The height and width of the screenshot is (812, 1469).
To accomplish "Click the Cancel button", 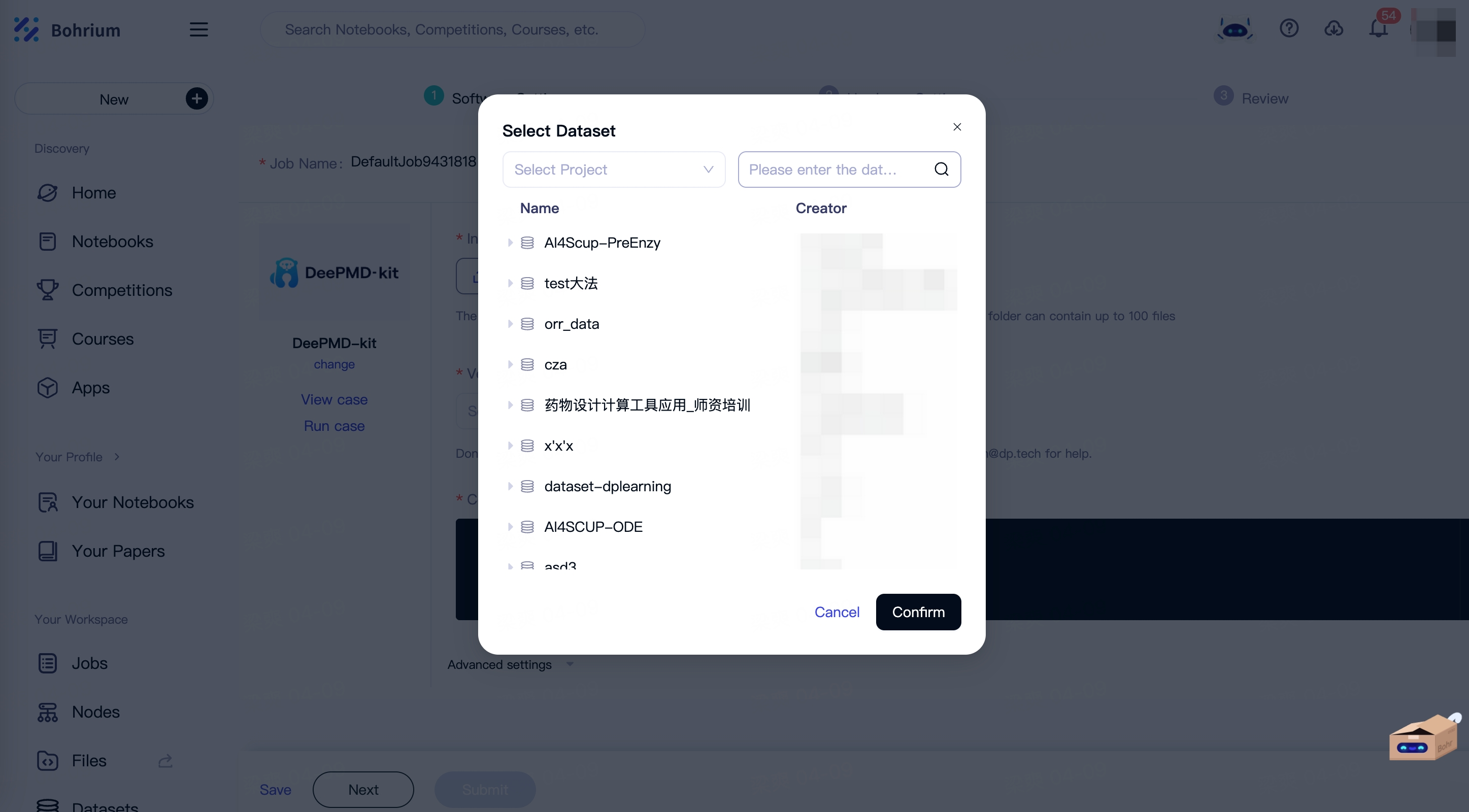I will pyautogui.click(x=837, y=612).
